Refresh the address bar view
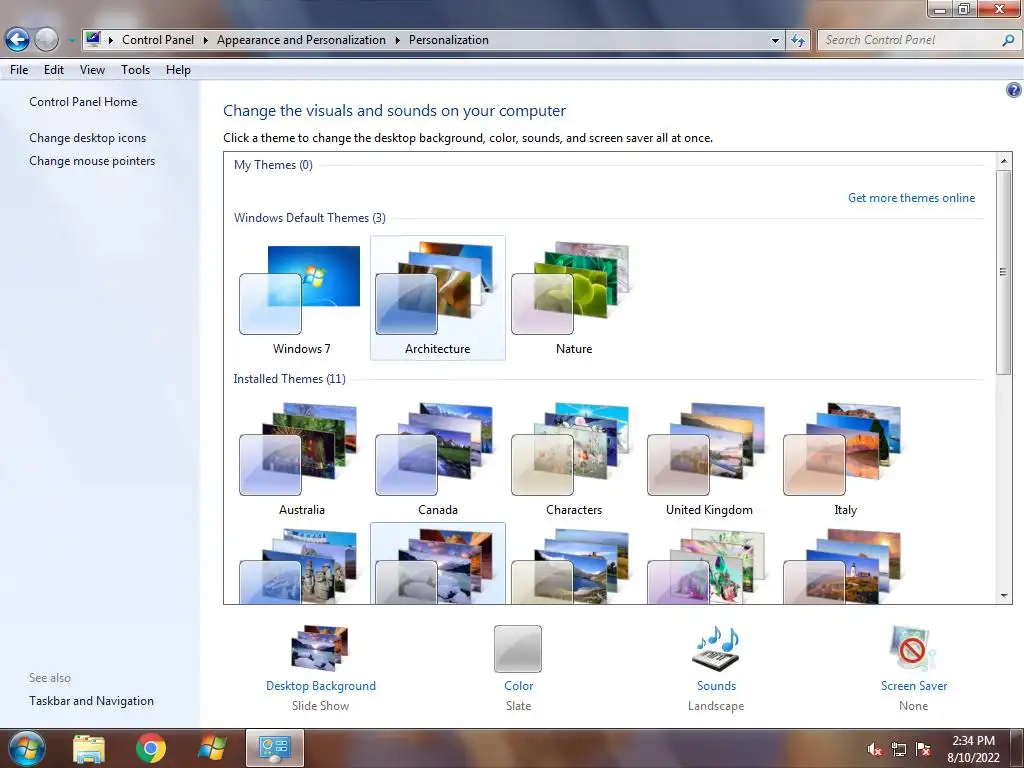This screenshot has height=768, width=1024. (x=797, y=40)
